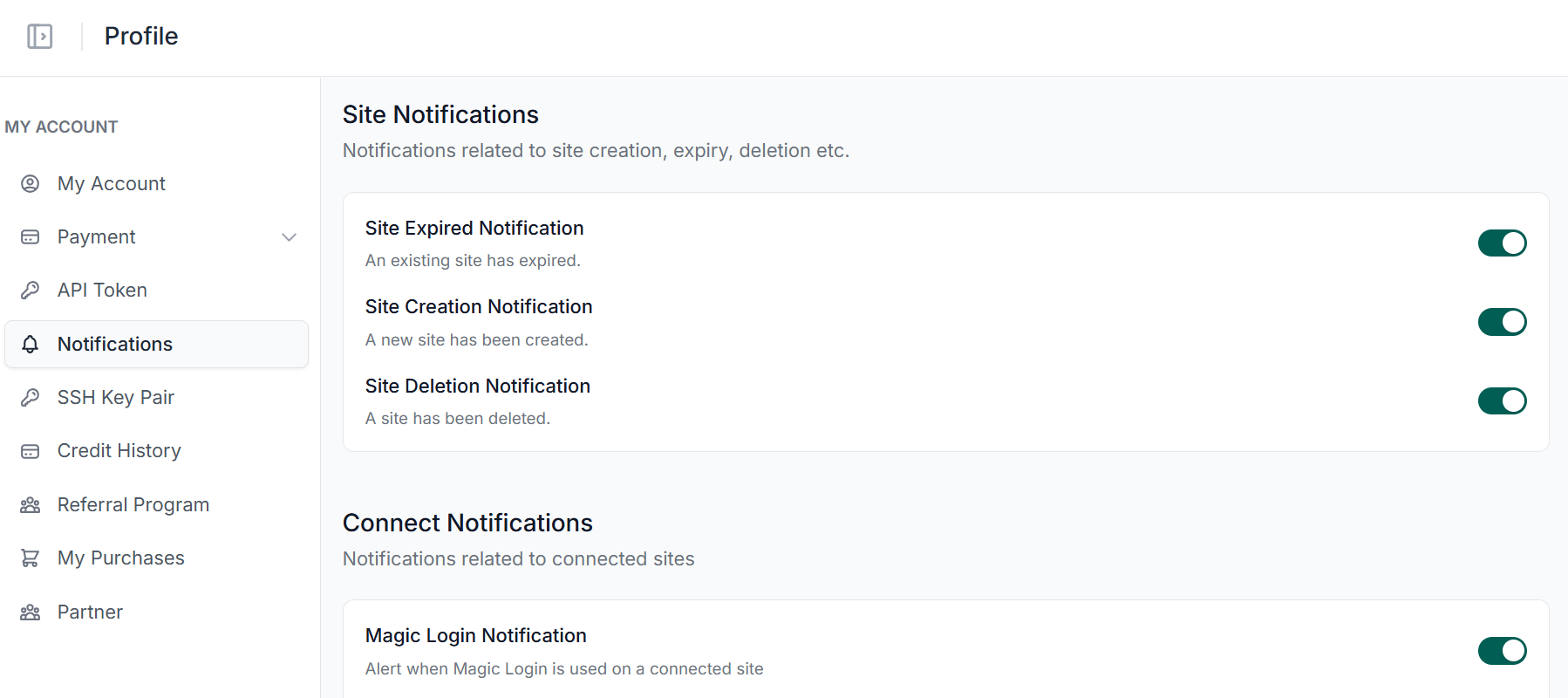Click the My Purchases cart icon

[x=31, y=558]
